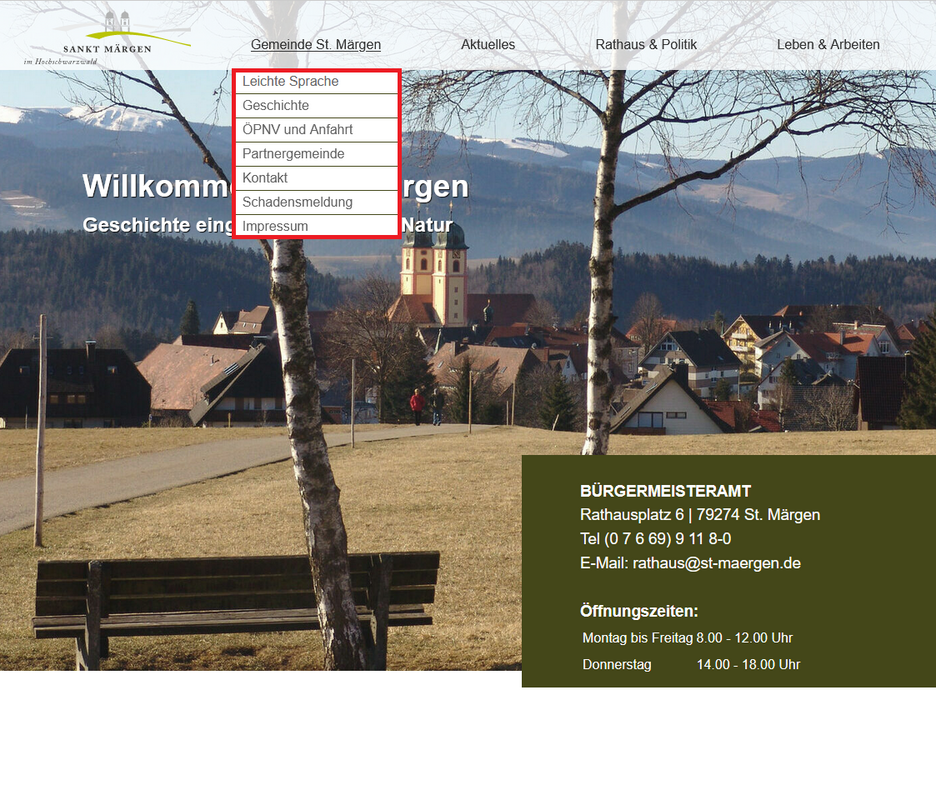
Task: Select Geschichte in the dropdown menu
Action: pyautogui.click(x=316, y=106)
